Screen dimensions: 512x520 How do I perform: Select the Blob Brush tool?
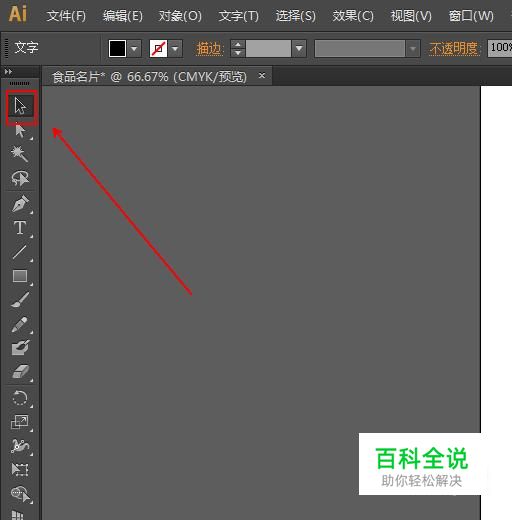click(20, 348)
